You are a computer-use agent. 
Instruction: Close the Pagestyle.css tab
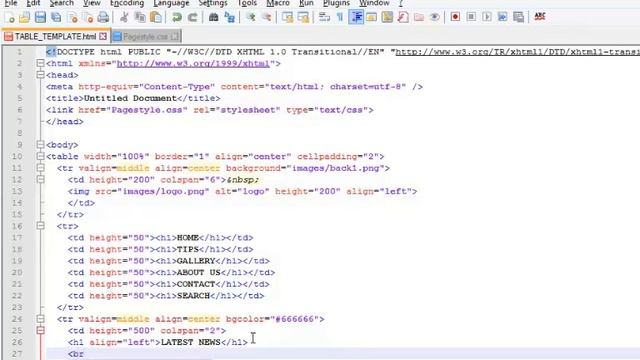pyautogui.click(x=174, y=37)
